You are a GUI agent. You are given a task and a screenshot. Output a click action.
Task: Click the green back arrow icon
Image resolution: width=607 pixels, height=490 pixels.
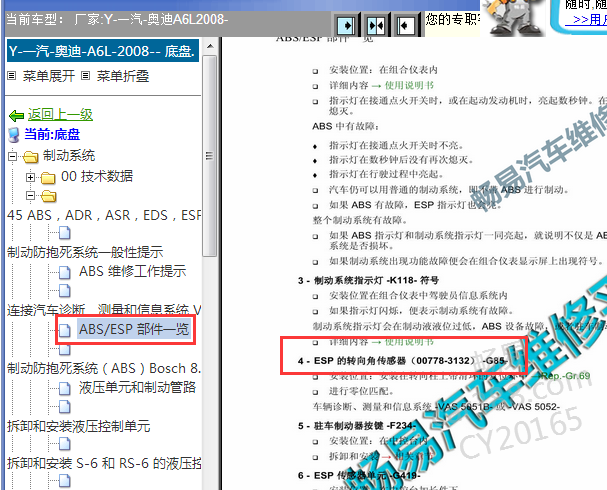pos(16,115)
